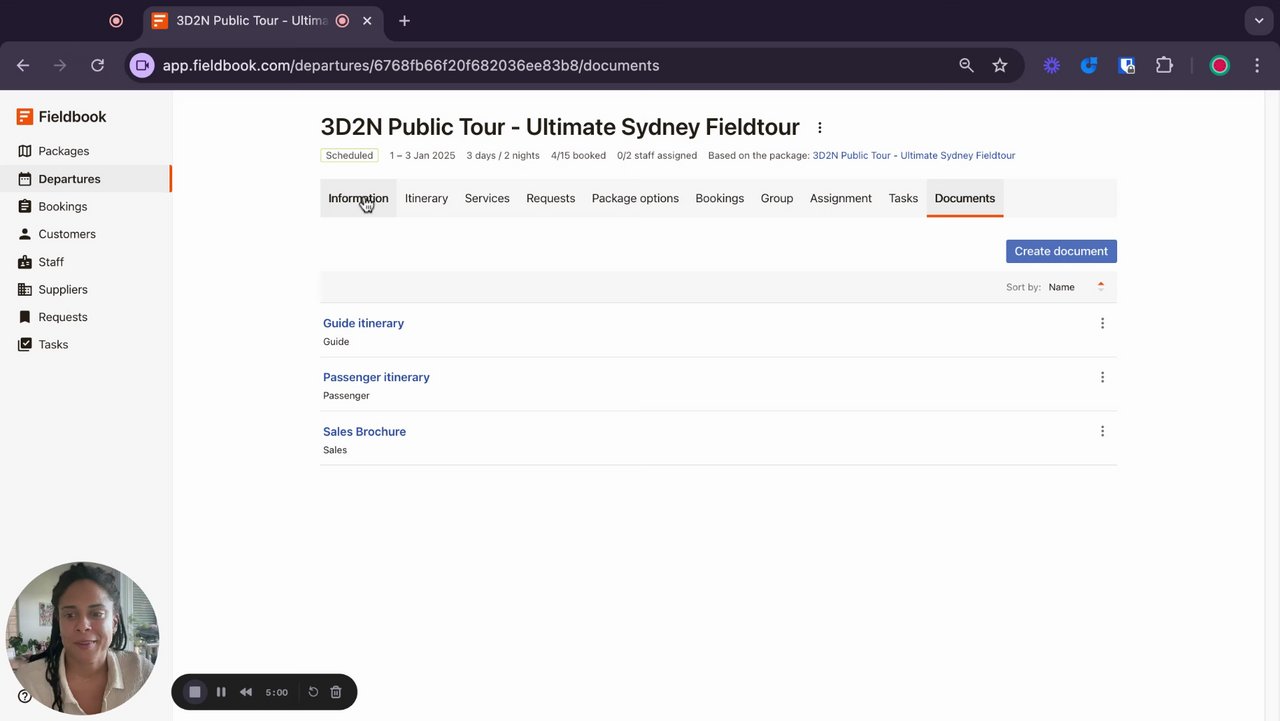Click the Tasks checklist icon in sidebar
The image size is (1280, 721).
click(25, 345)
